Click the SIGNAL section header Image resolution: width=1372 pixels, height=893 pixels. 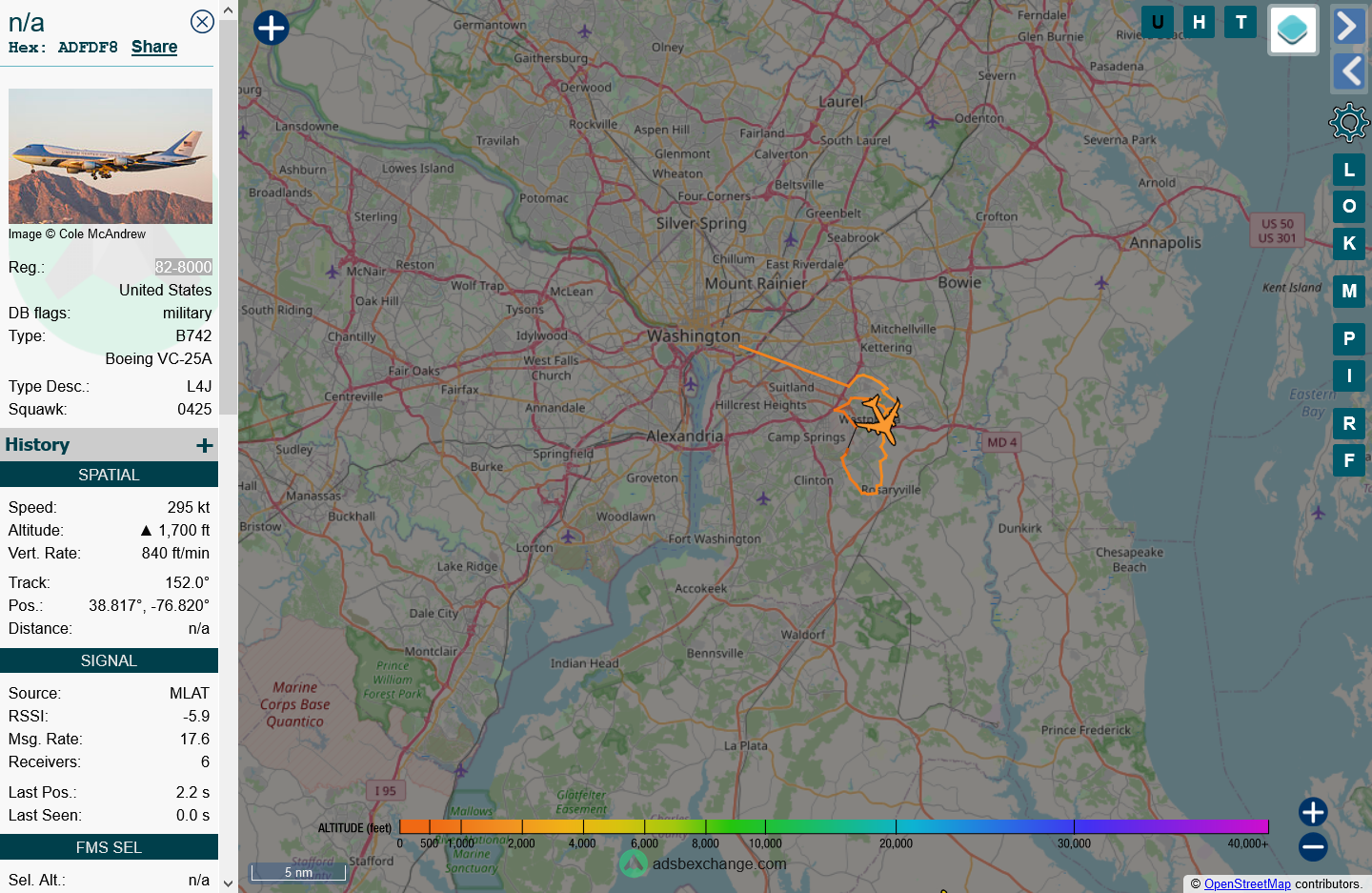pyautogui.click(x=109, y=660)
